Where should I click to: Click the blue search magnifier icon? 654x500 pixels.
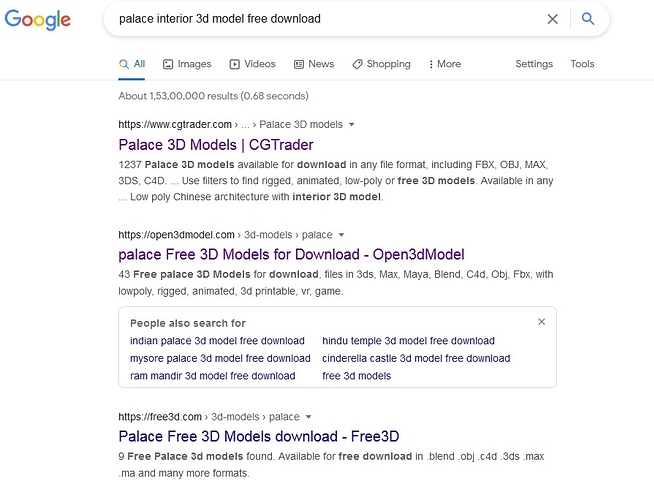(x=588, y=19)
